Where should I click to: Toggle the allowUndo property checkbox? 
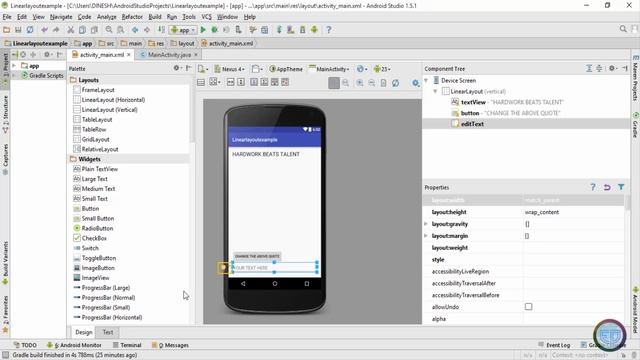[529, 307]
